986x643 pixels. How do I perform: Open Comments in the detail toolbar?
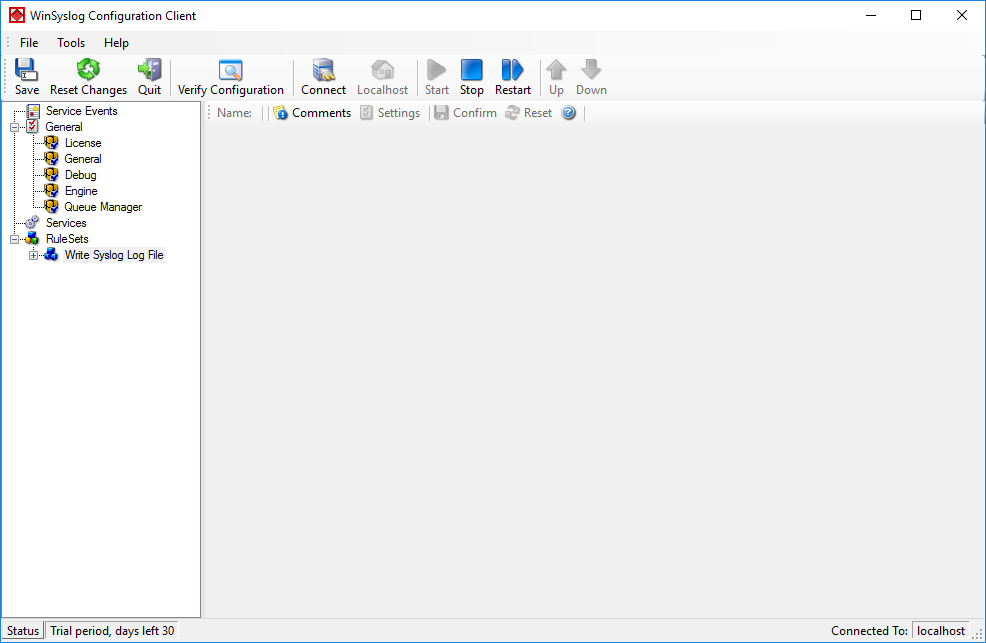(313, 113)
